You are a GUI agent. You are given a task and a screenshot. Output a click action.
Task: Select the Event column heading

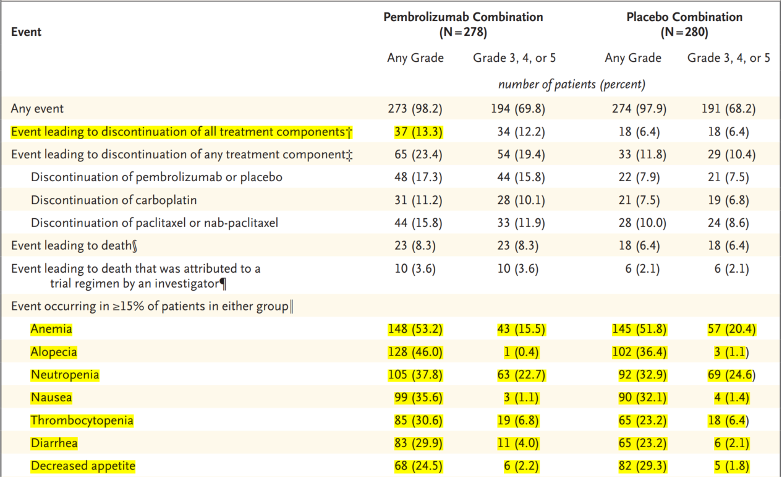(28, 32)
